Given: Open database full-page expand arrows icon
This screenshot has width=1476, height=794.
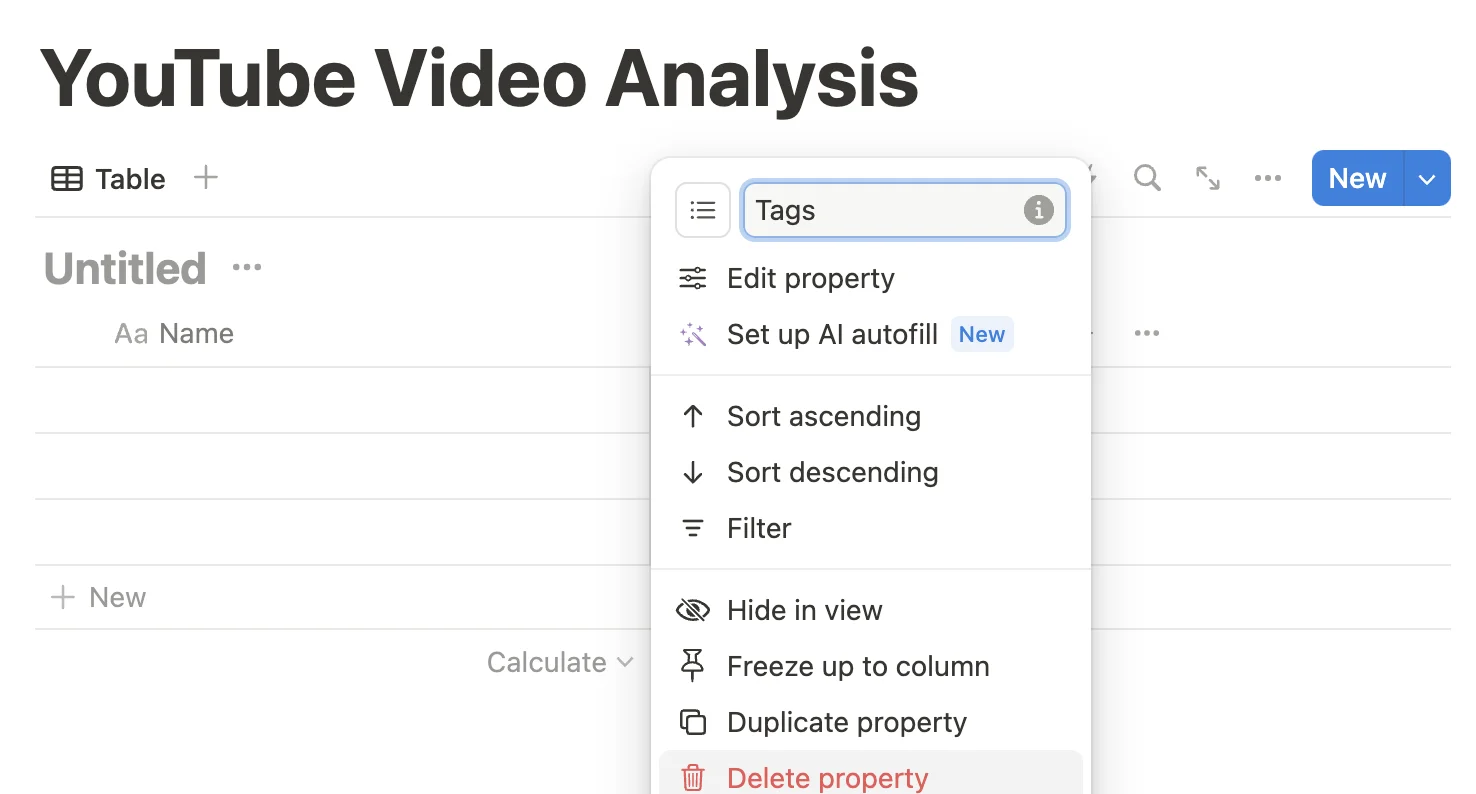Looking at the screenshot, I should pyautogui.click(x=1208, y=178).
